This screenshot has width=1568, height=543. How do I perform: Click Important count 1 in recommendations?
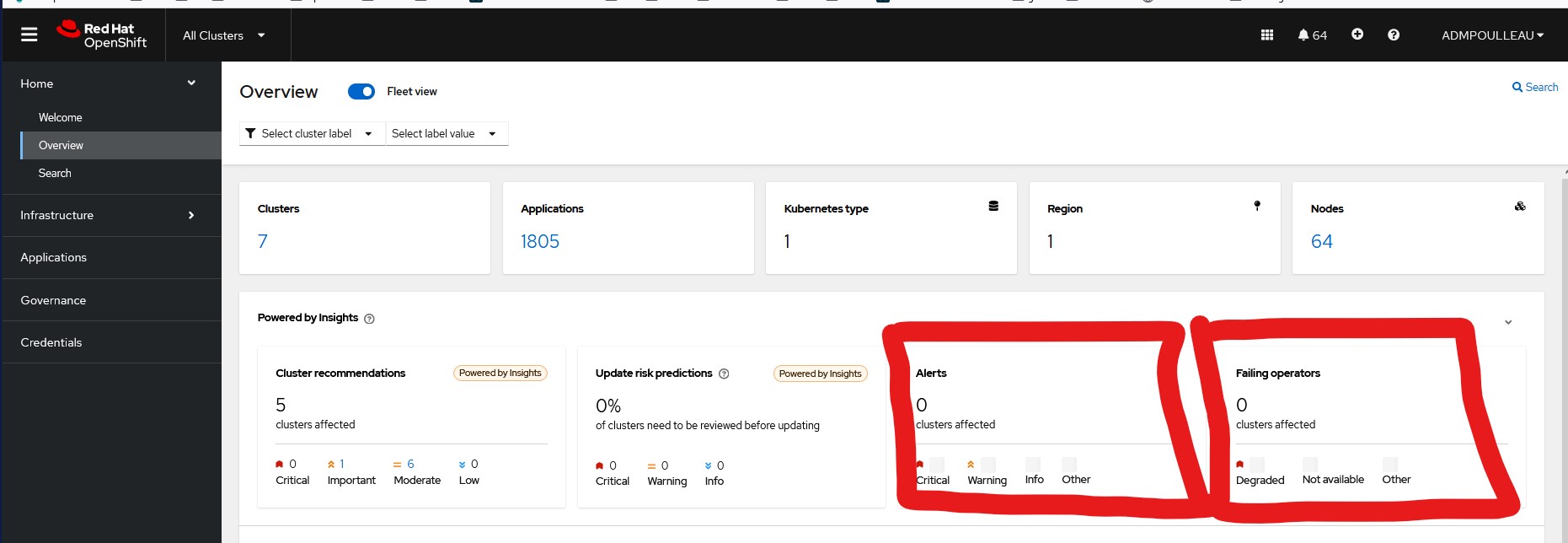click(342, 464)
